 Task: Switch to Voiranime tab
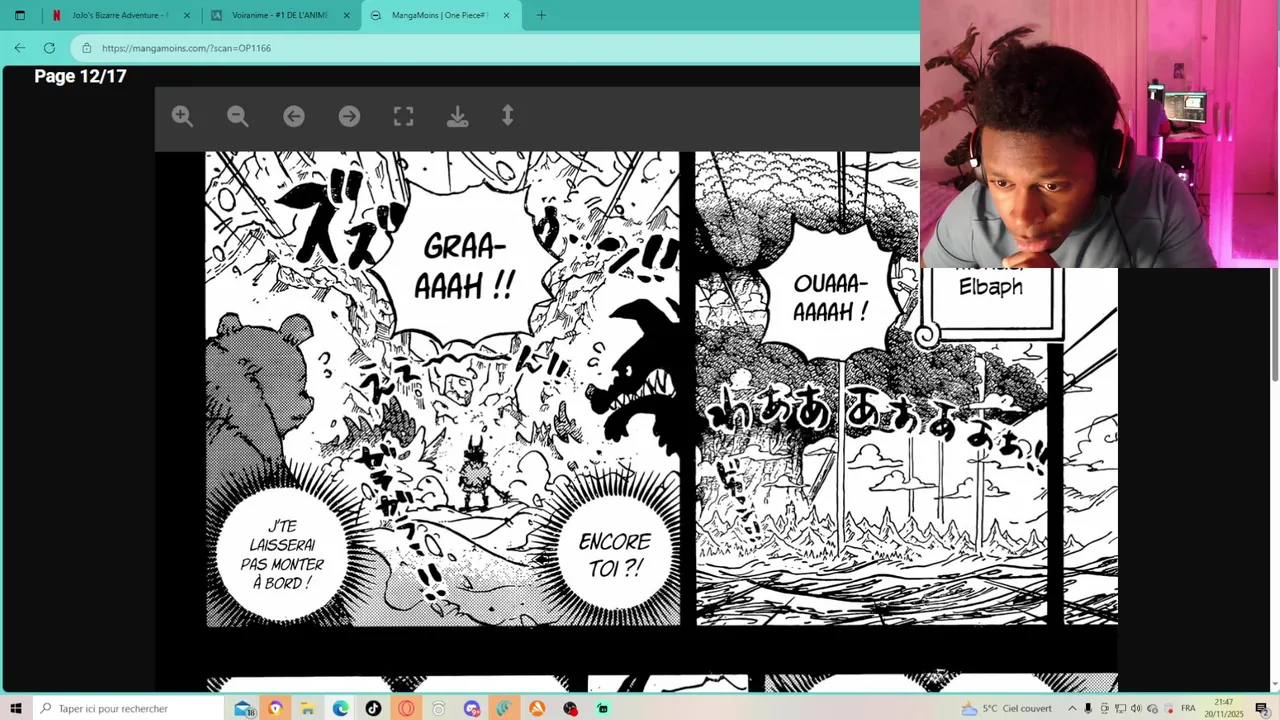click(x=279, y=15)
